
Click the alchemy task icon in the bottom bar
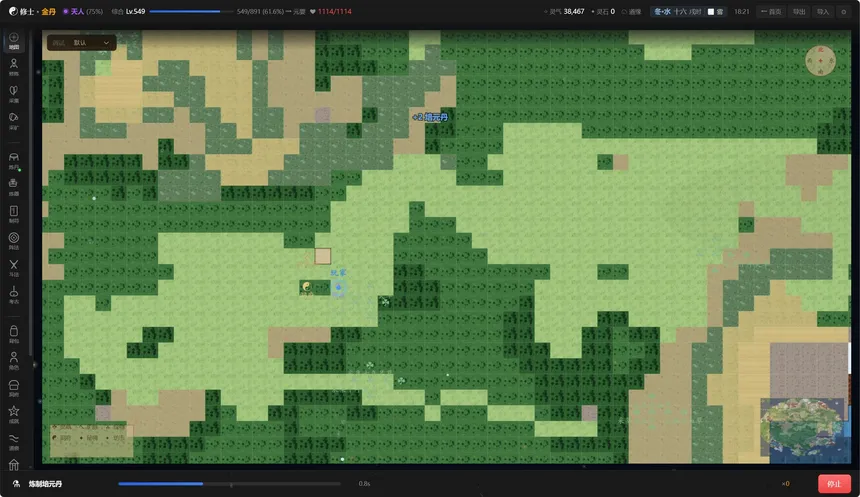16,484
